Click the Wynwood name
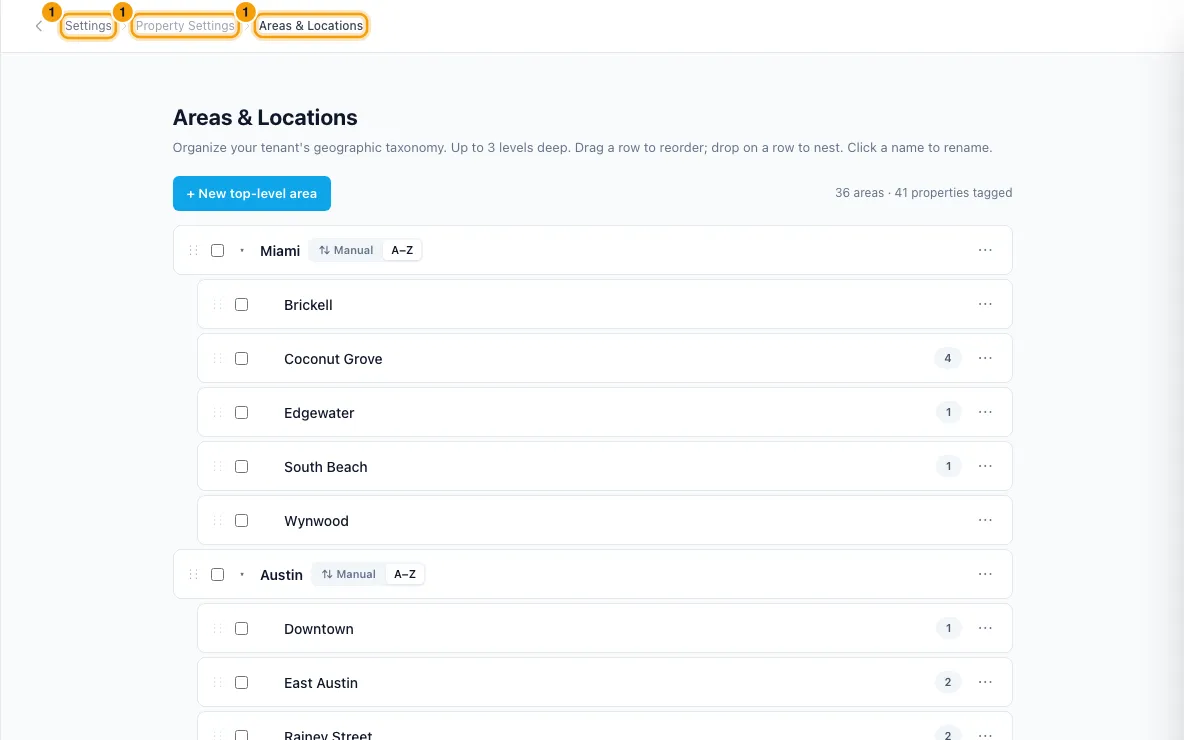This screenshot has height=740, width=1184. click(x=316, y=521)
